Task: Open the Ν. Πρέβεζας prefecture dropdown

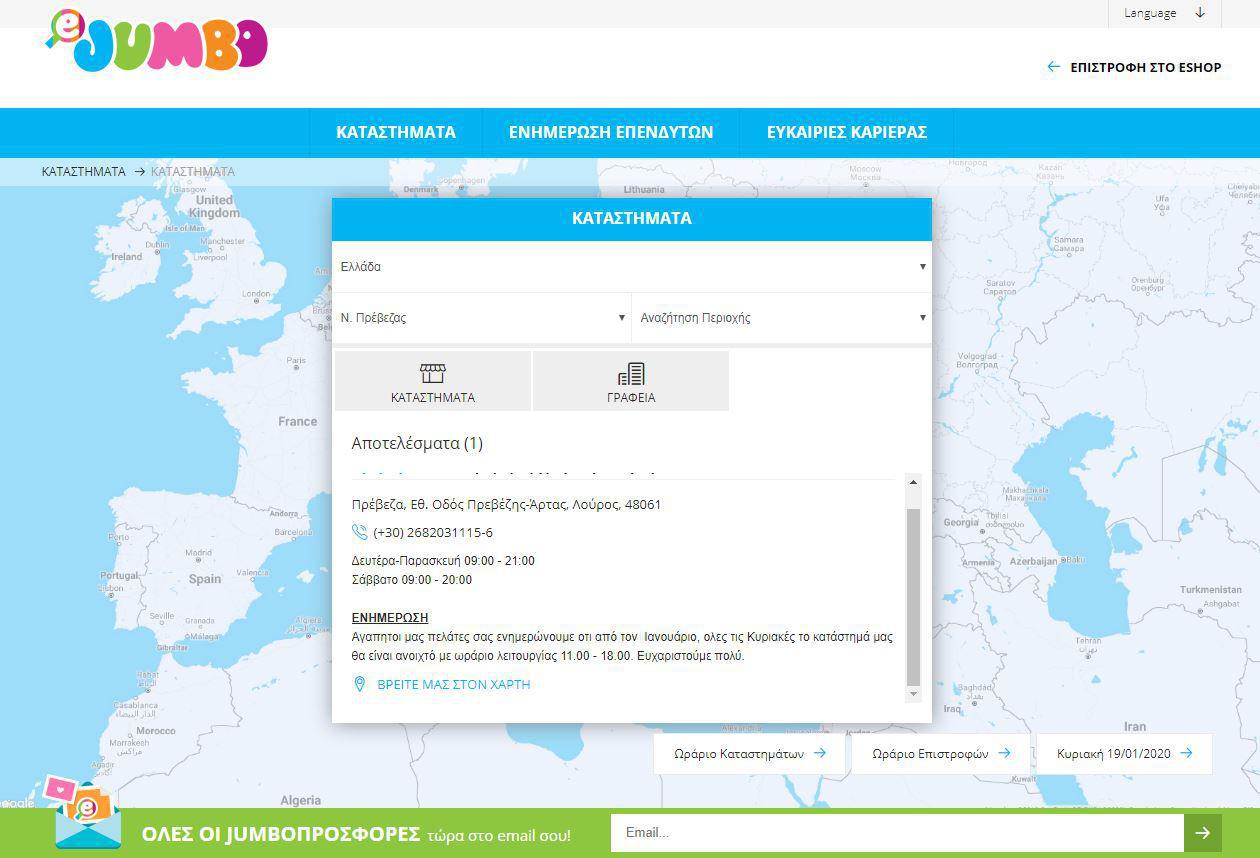Action: coord(482,318)
